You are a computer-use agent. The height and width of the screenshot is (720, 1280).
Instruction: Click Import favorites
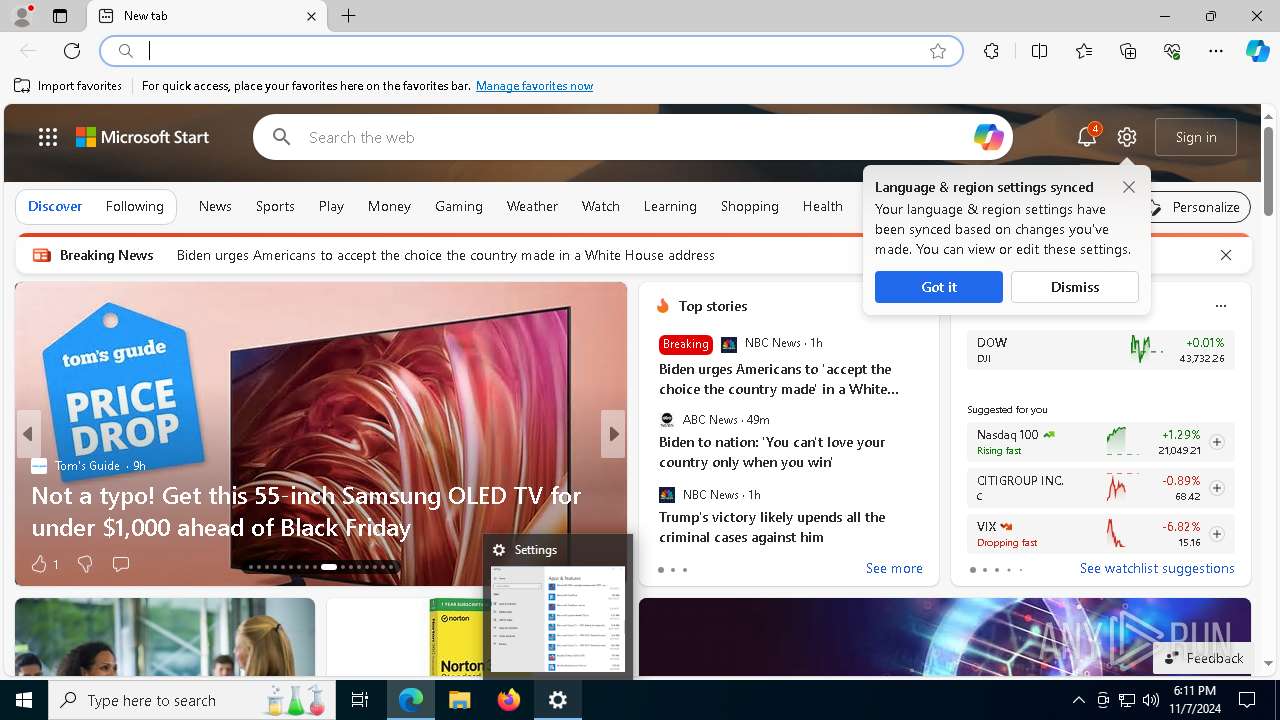tap(68, 86)
